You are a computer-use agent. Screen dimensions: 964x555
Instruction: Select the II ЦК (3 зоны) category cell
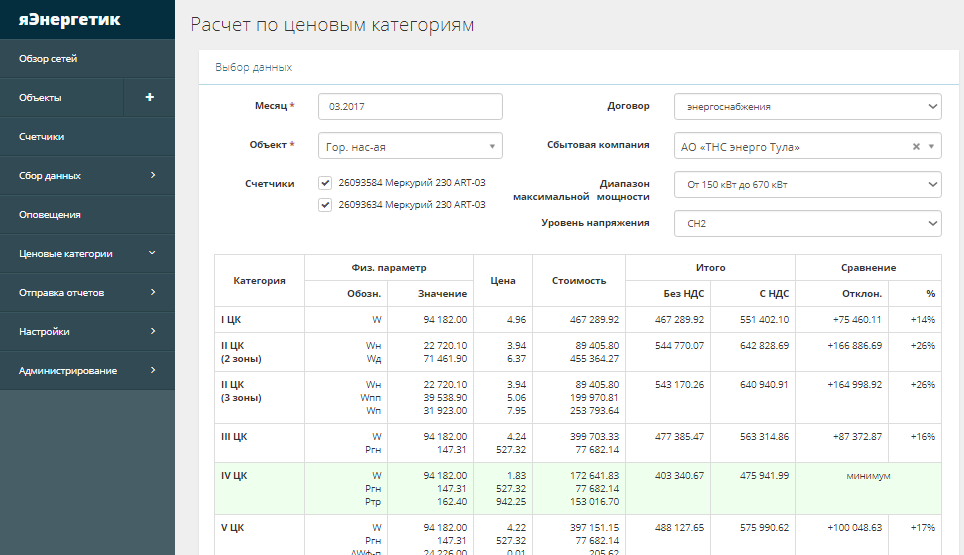[259, 398]
